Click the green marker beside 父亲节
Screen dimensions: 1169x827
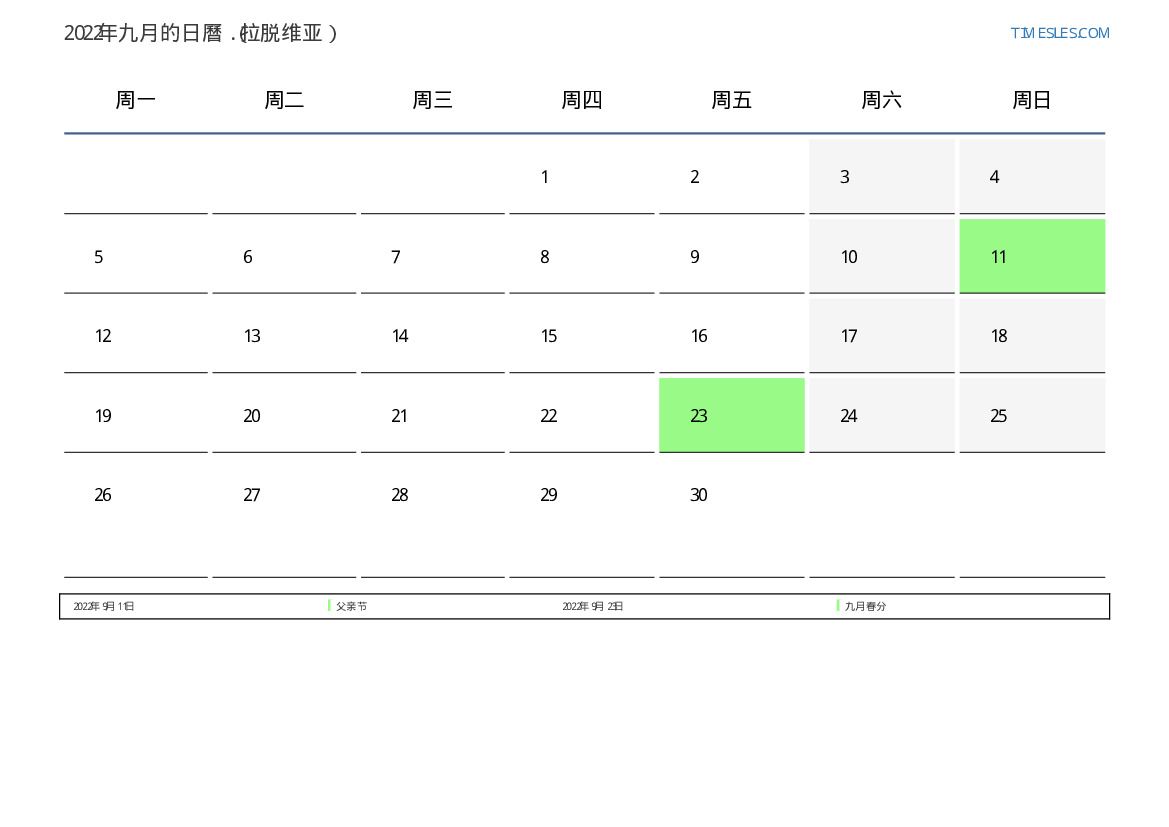(x=329, y=606)
